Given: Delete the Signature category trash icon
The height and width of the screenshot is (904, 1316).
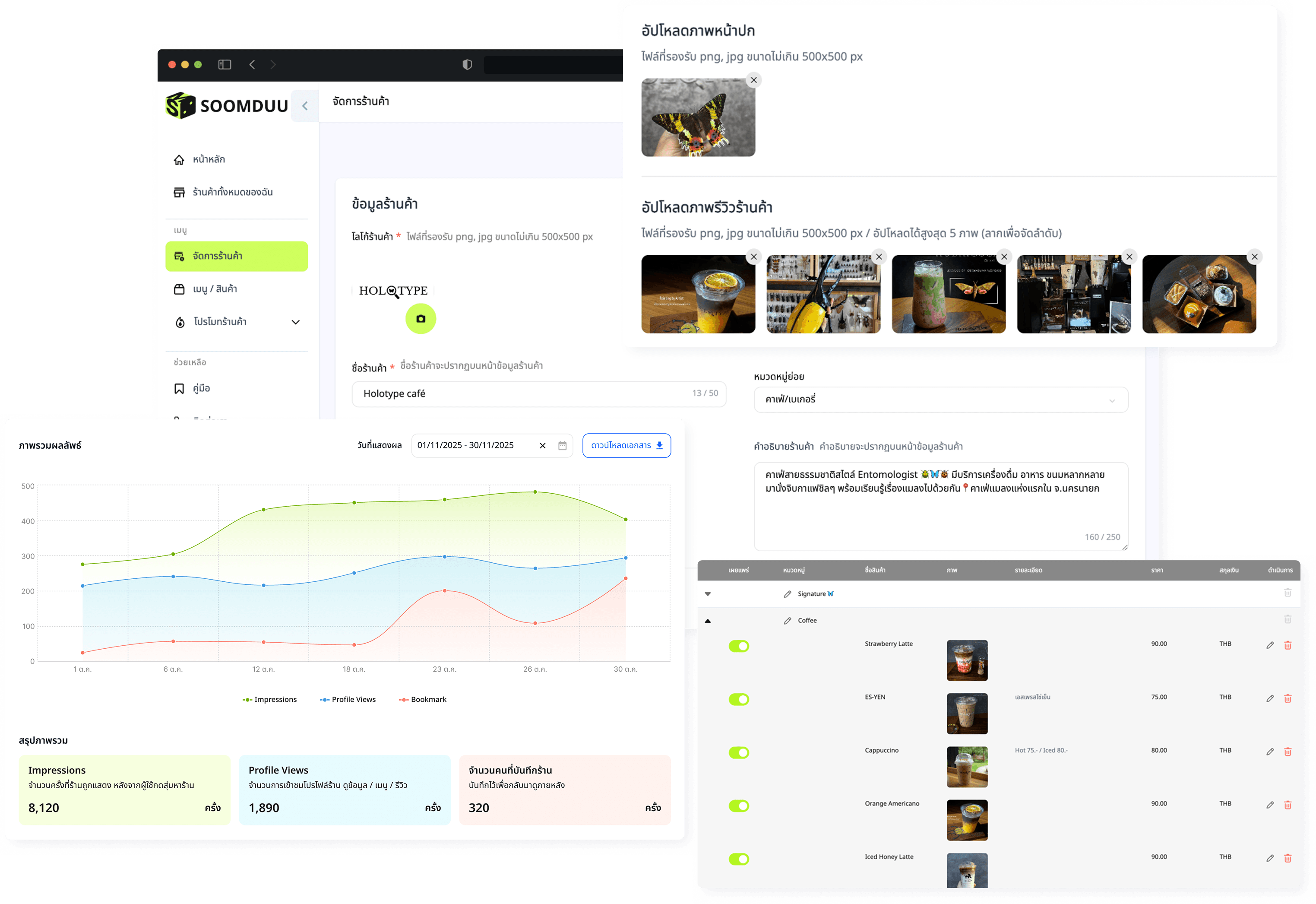Looking at the screenshot, I should [x=1287, y=593].
